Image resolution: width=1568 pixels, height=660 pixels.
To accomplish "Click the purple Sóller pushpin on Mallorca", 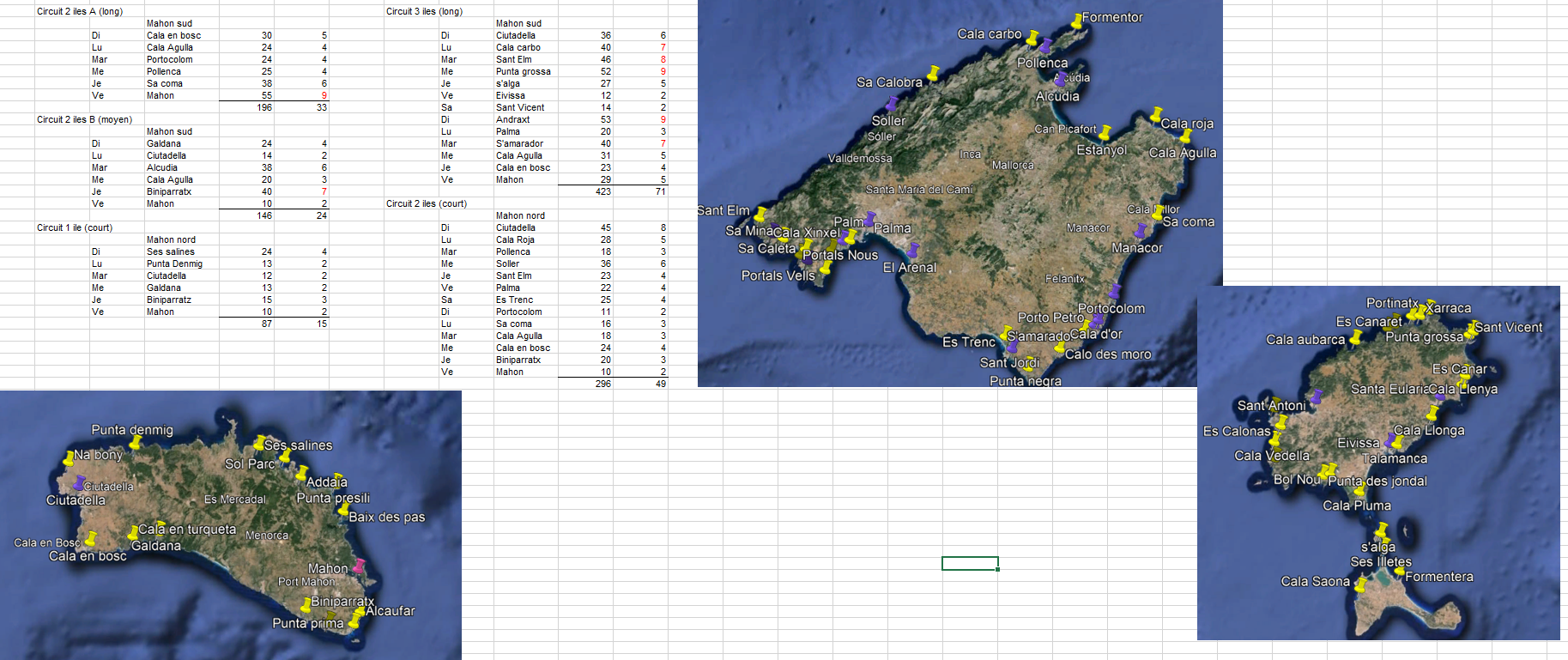I will click(x=892, y=104).
